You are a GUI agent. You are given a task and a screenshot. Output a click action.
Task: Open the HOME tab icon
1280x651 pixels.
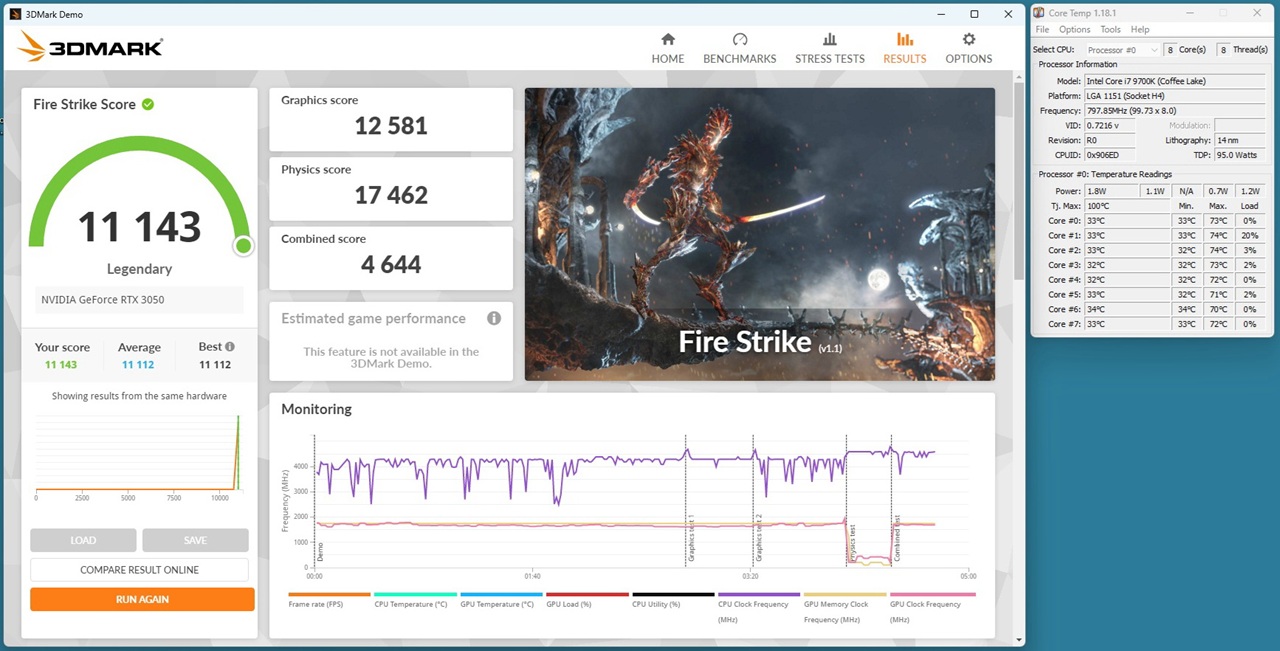668,39
